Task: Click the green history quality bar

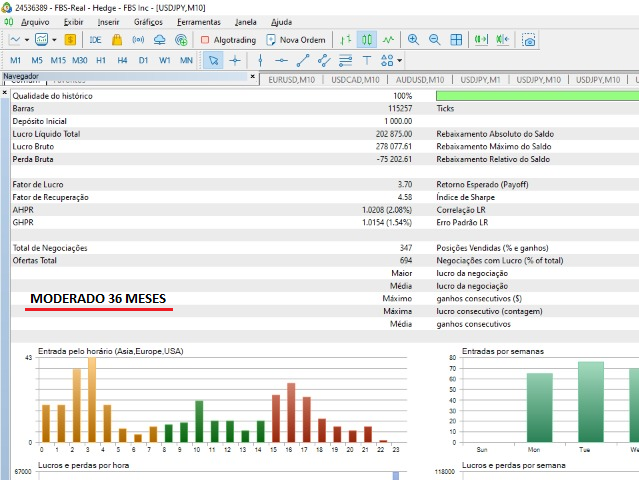Action: click(x=536, y=95)
